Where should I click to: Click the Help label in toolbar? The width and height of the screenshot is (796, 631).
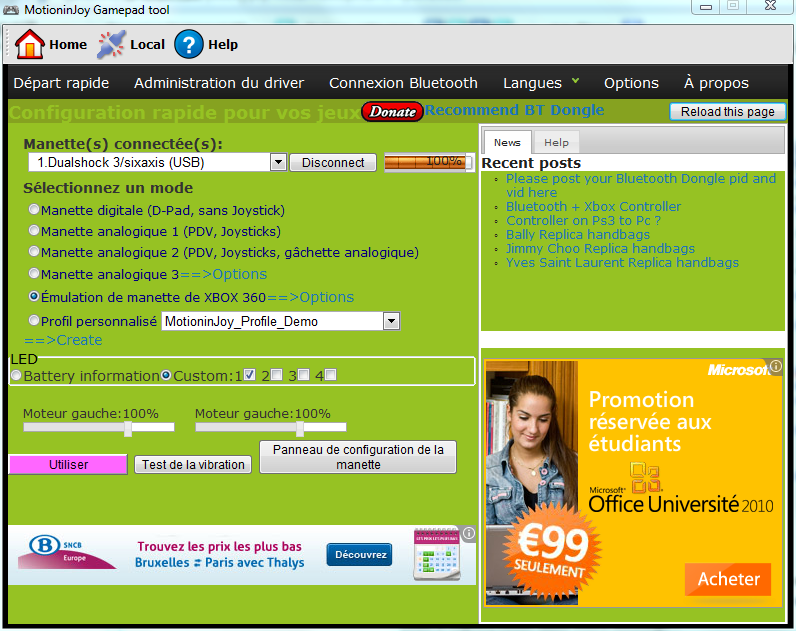223,45
